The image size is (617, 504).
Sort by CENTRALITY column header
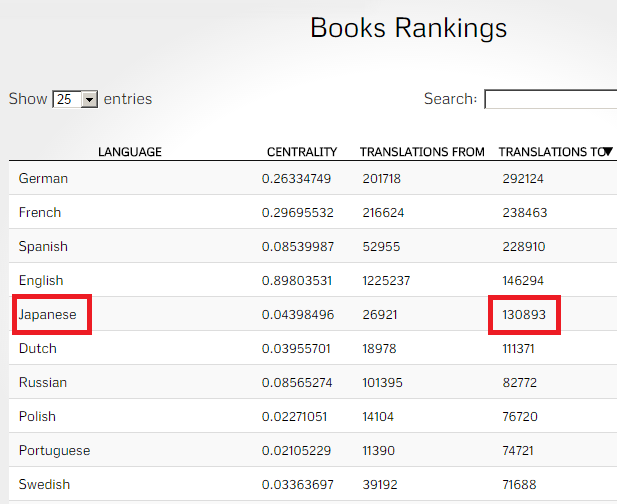[x=302, y=152]
